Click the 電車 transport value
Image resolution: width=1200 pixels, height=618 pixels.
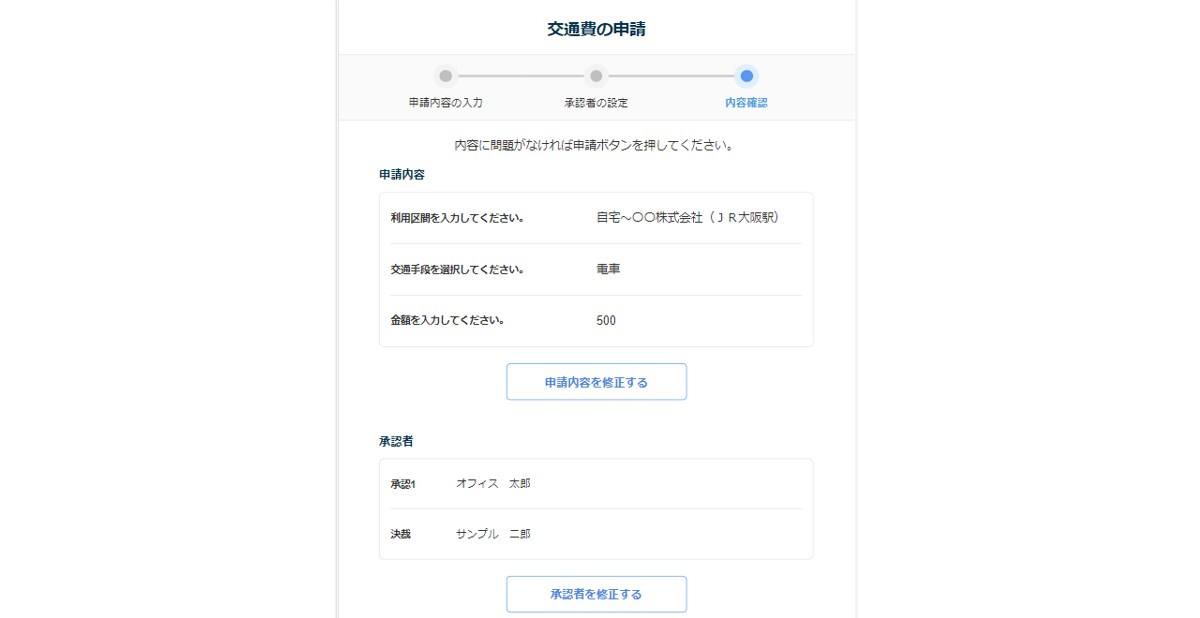click(x=608, y=269)
